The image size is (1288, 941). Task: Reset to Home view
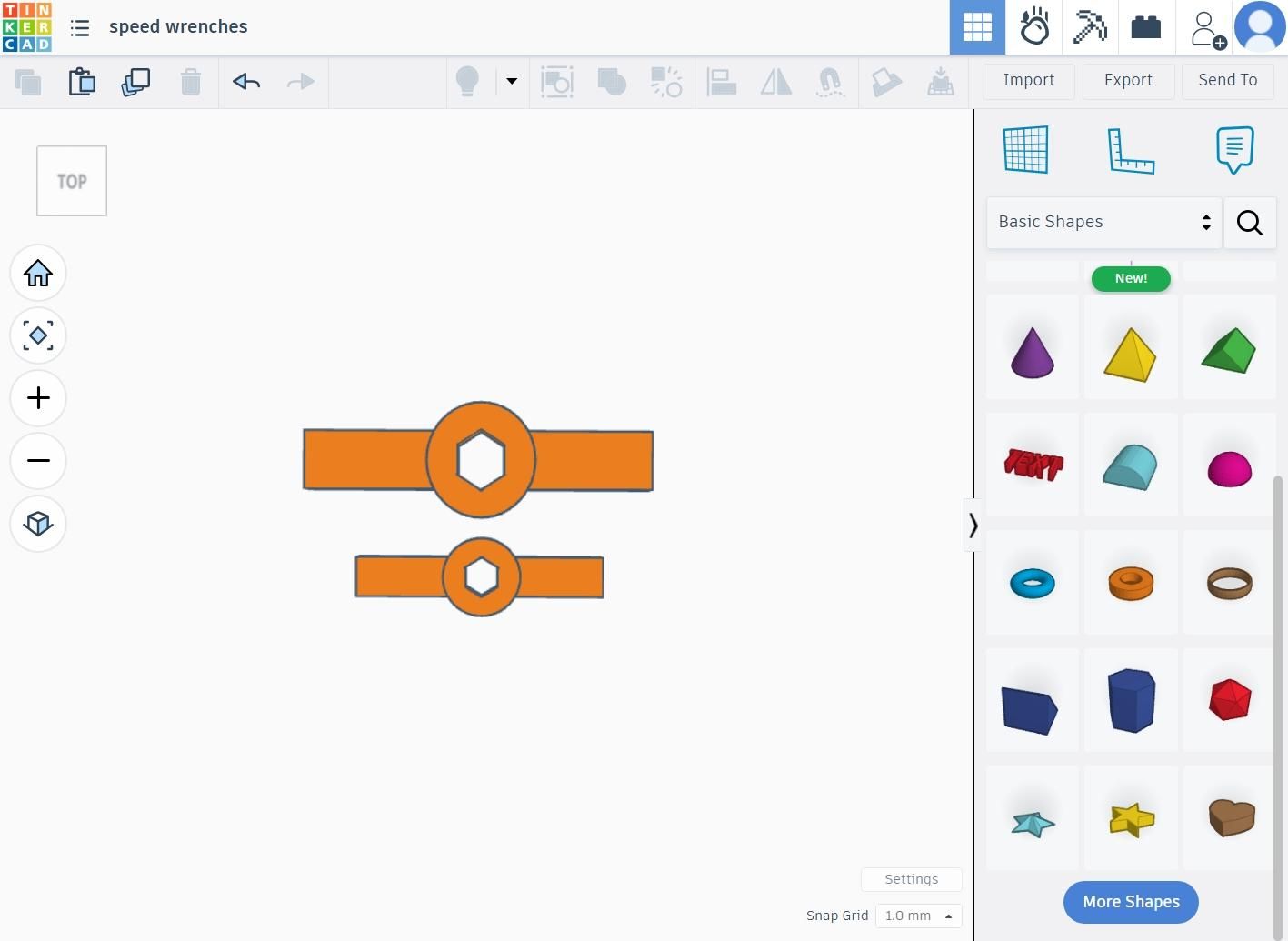[38, 273]
